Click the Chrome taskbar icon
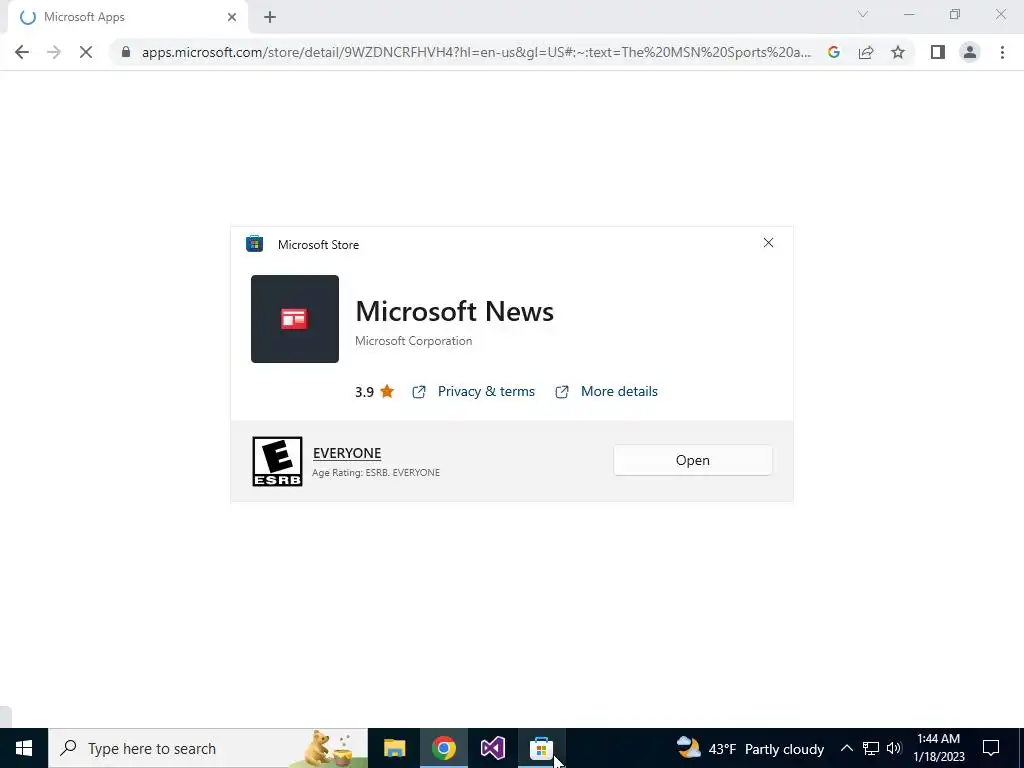The height and width of the screenshot is (768, 1024). click(443, 748)
